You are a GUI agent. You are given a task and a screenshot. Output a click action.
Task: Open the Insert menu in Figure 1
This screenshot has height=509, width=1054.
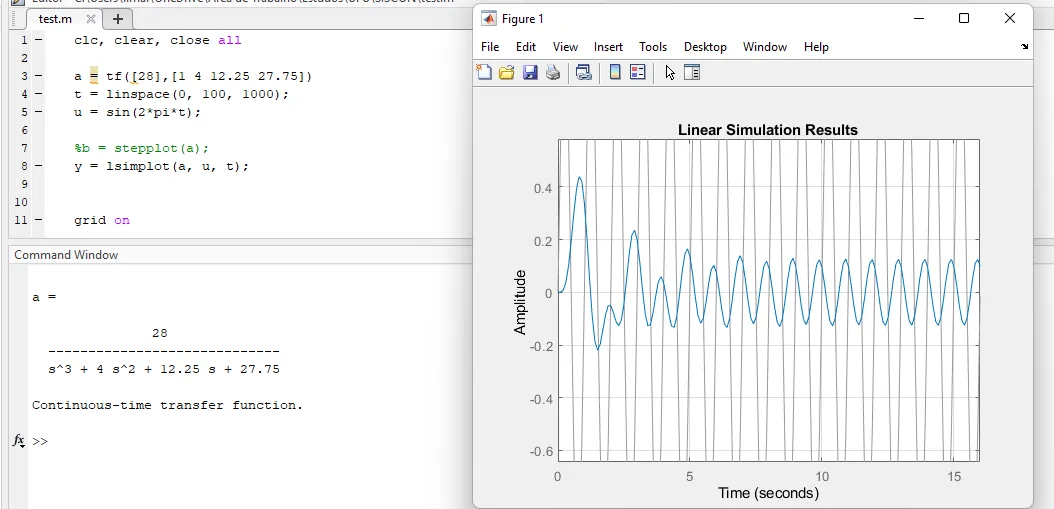pos(608,47)
